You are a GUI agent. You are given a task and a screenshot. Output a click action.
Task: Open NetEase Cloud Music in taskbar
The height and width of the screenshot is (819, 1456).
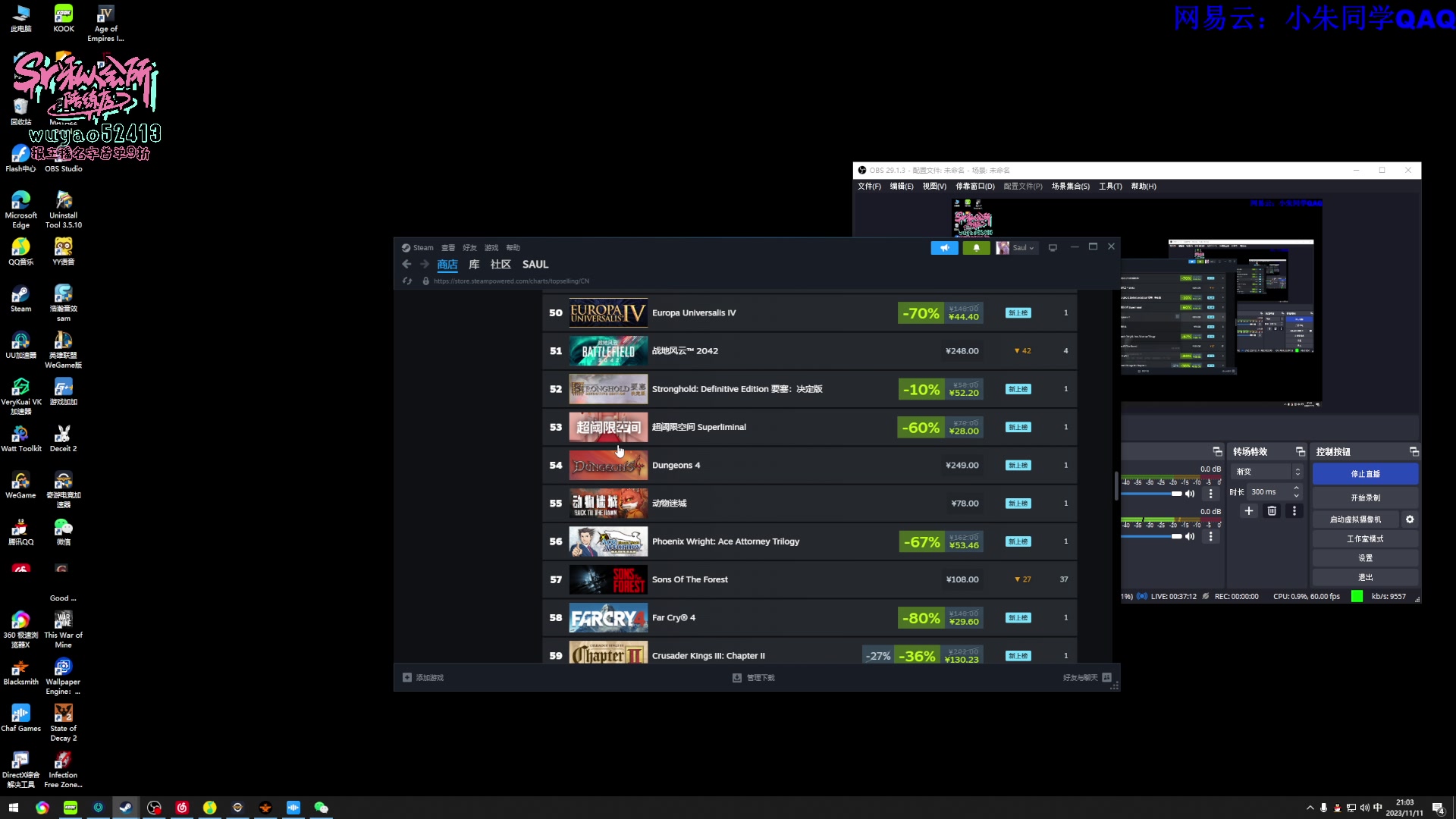pos(182,808)
